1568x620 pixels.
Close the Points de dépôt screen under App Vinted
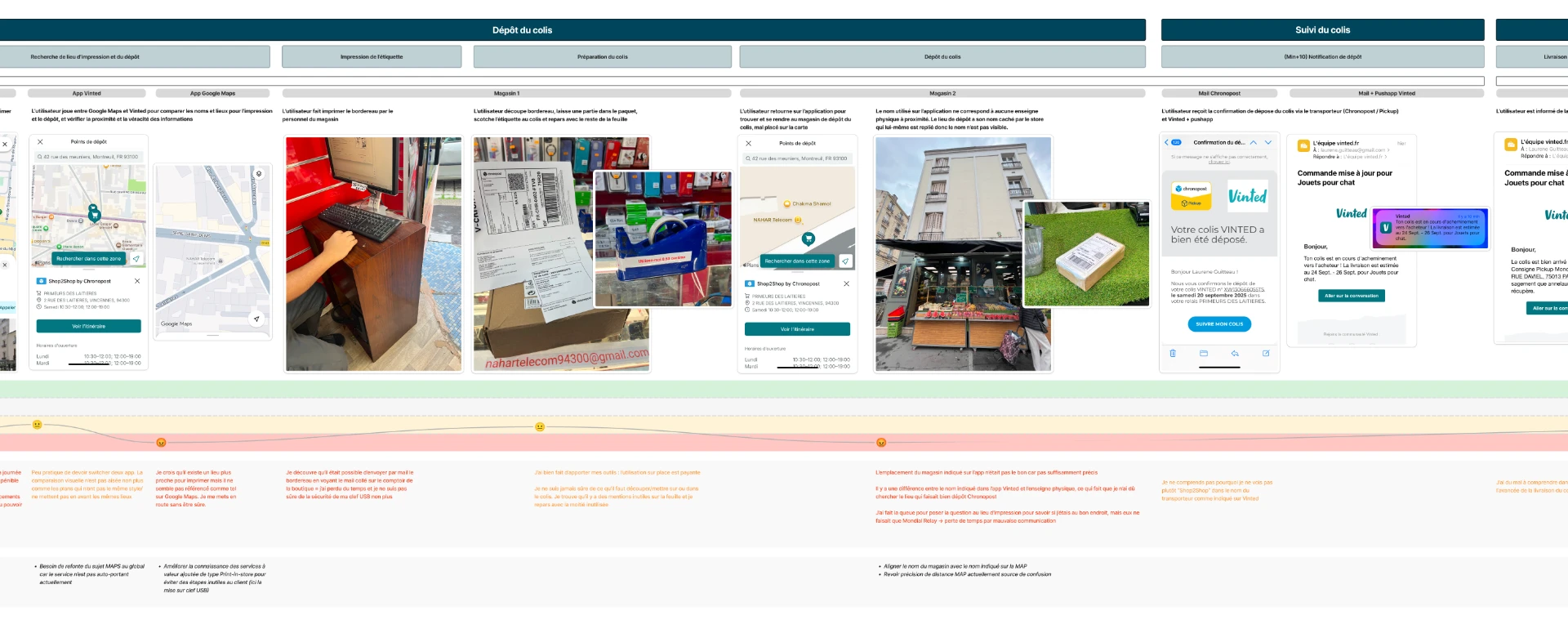point(40,142)
